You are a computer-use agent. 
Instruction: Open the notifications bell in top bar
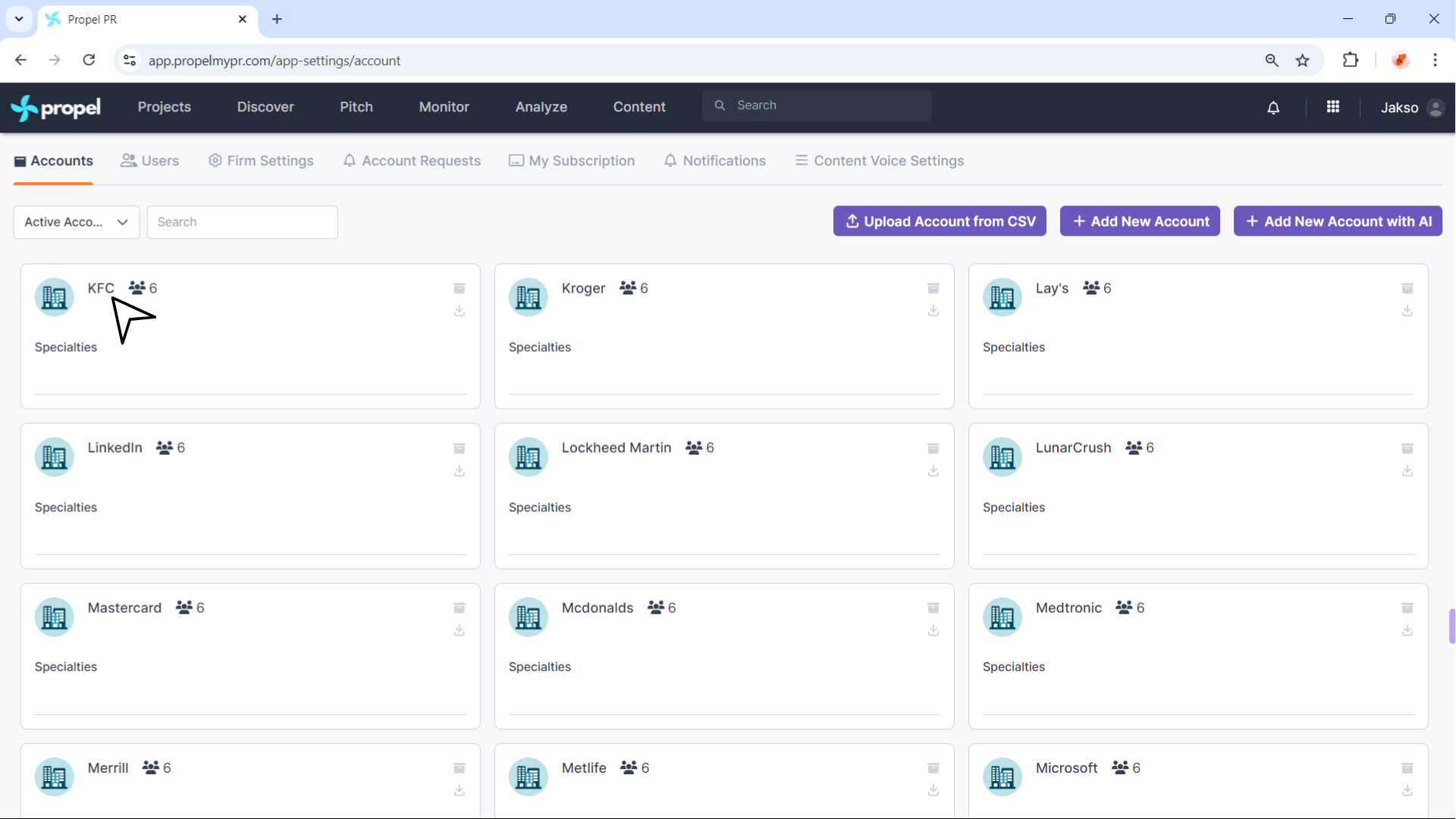(x=1273, y=108)
